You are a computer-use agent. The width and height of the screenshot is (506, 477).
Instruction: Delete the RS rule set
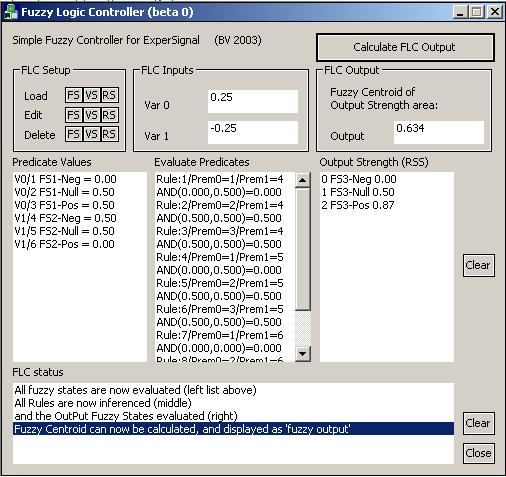109,134
